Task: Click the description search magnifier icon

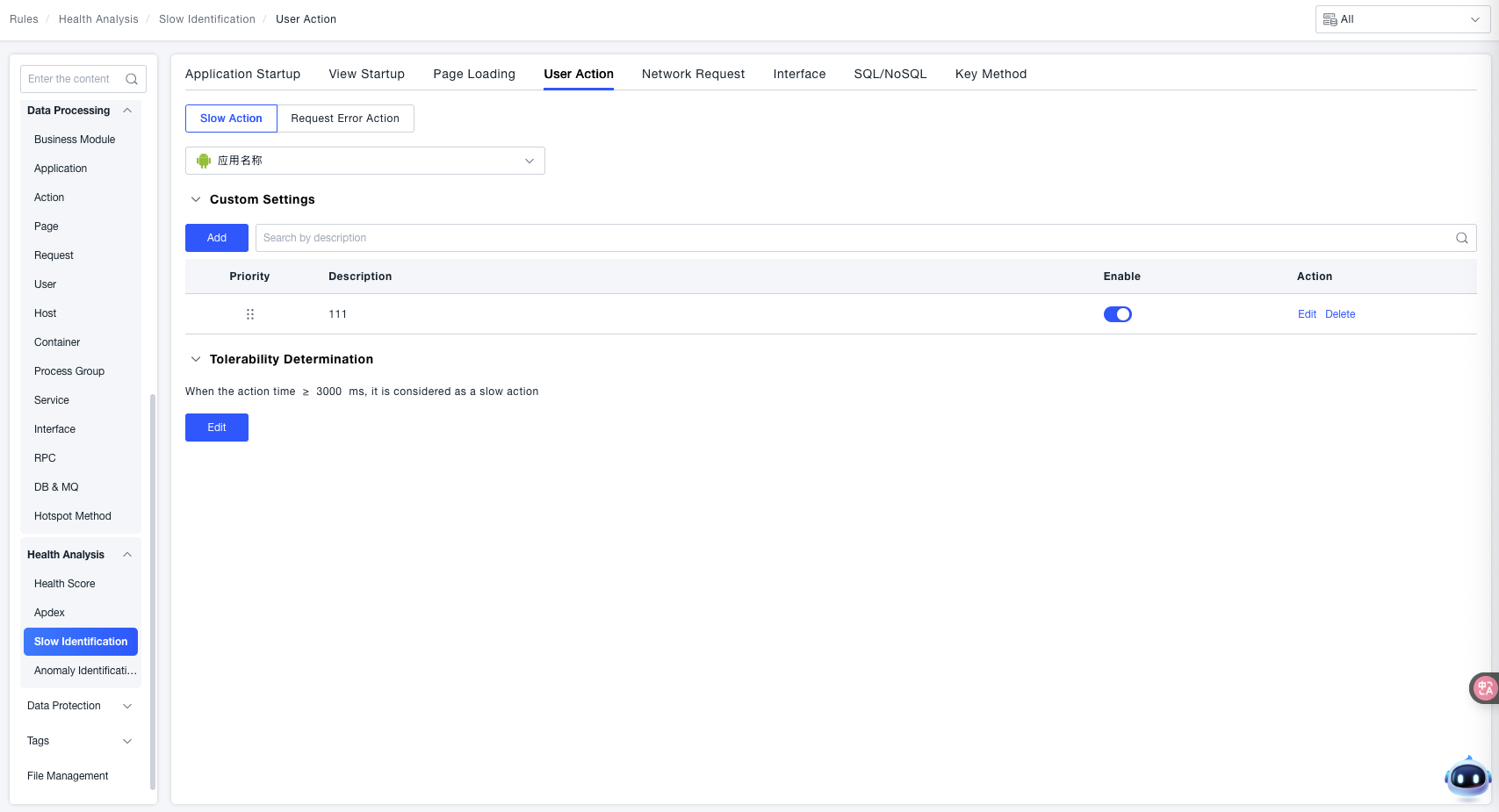Action: (x=1461, y=238)
